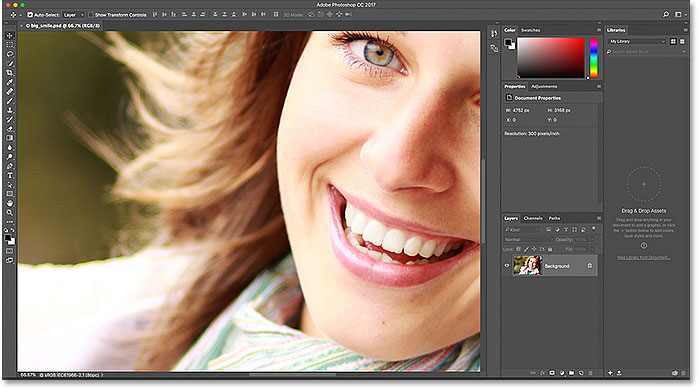Click New Library from Document link
Screen dimensions: 700x392
click(x=643, y=258)
